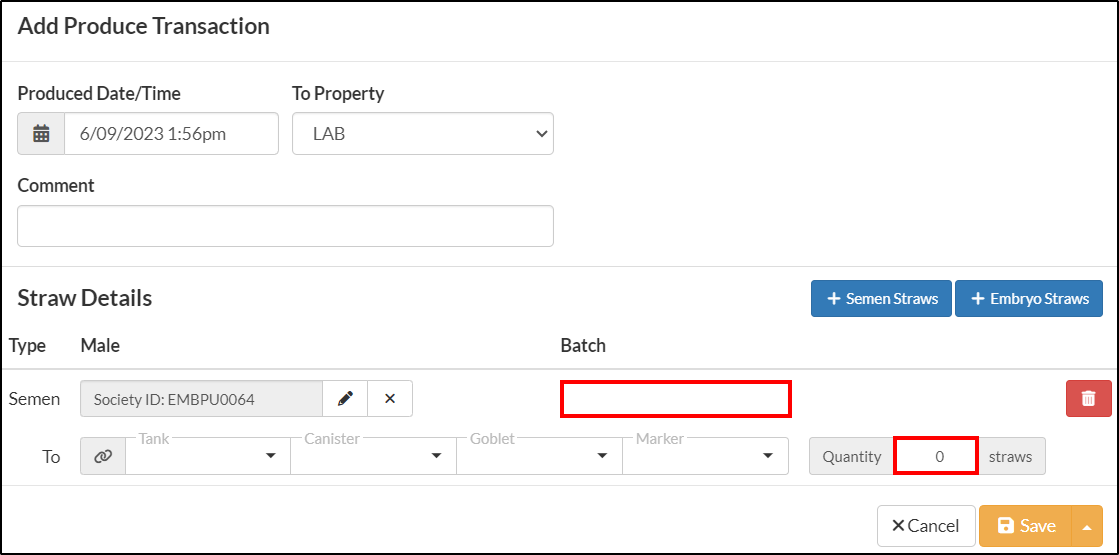Open the To Property dropdown
The image size is (1119, 555).
click(x=422, y=133)
